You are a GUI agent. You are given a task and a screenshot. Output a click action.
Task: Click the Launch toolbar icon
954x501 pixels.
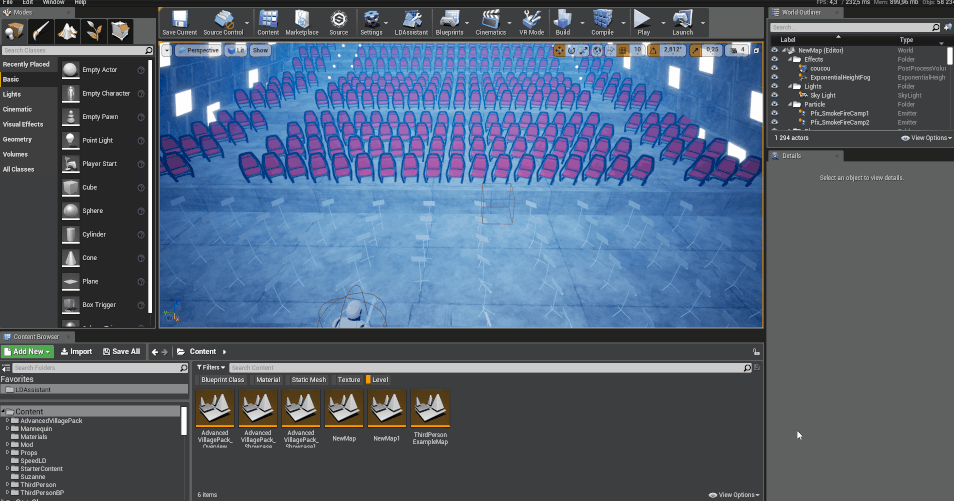[683, 23]
